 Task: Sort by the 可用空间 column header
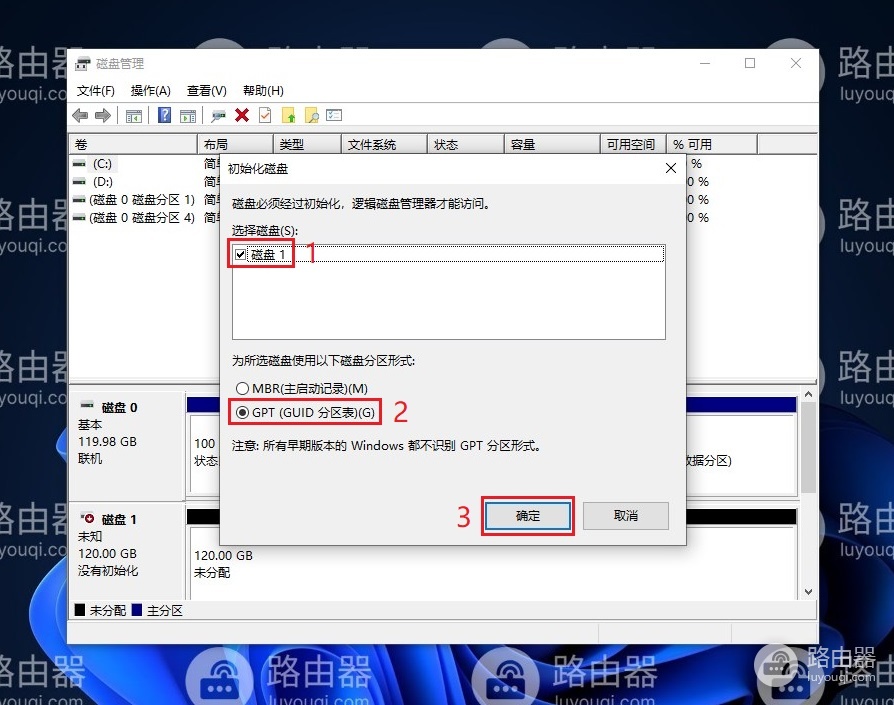pyautogui.click(x=633, y=144)
